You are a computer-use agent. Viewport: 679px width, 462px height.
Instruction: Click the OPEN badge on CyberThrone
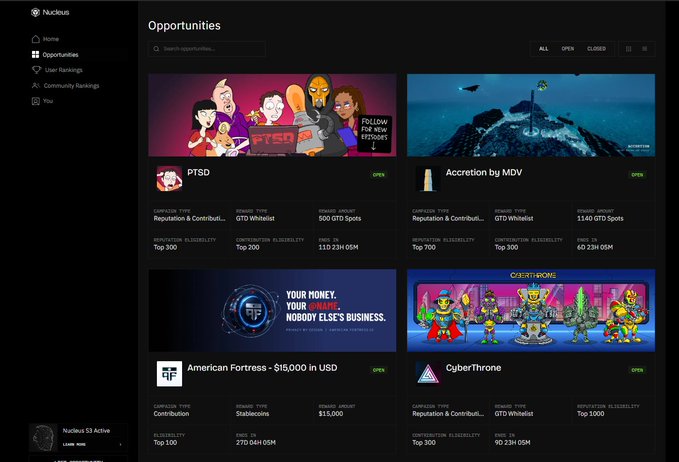637,370
